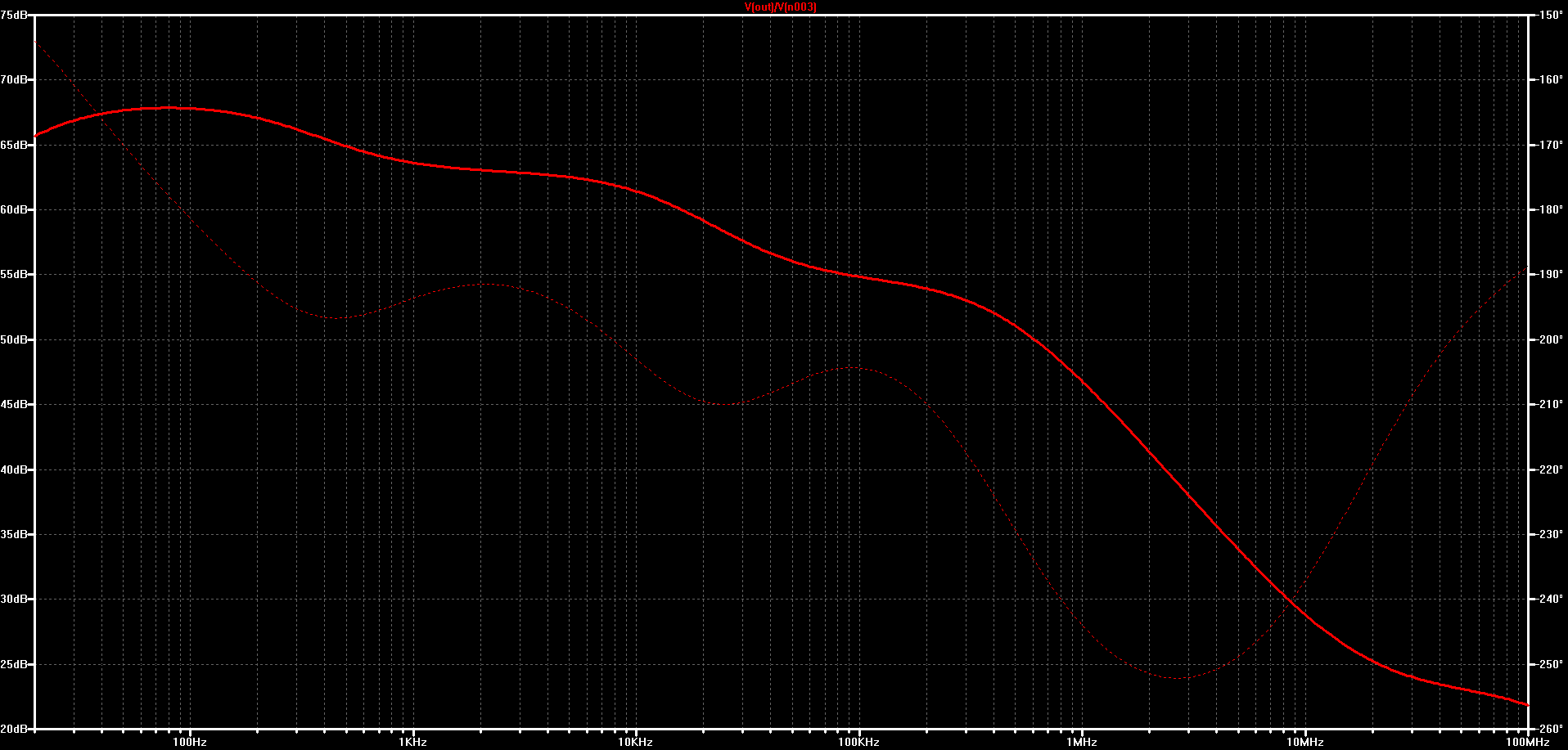Viewport: 1568px width, 750px height.
Task: Click the -230° phase axis label
Action: click(1550, 534)
